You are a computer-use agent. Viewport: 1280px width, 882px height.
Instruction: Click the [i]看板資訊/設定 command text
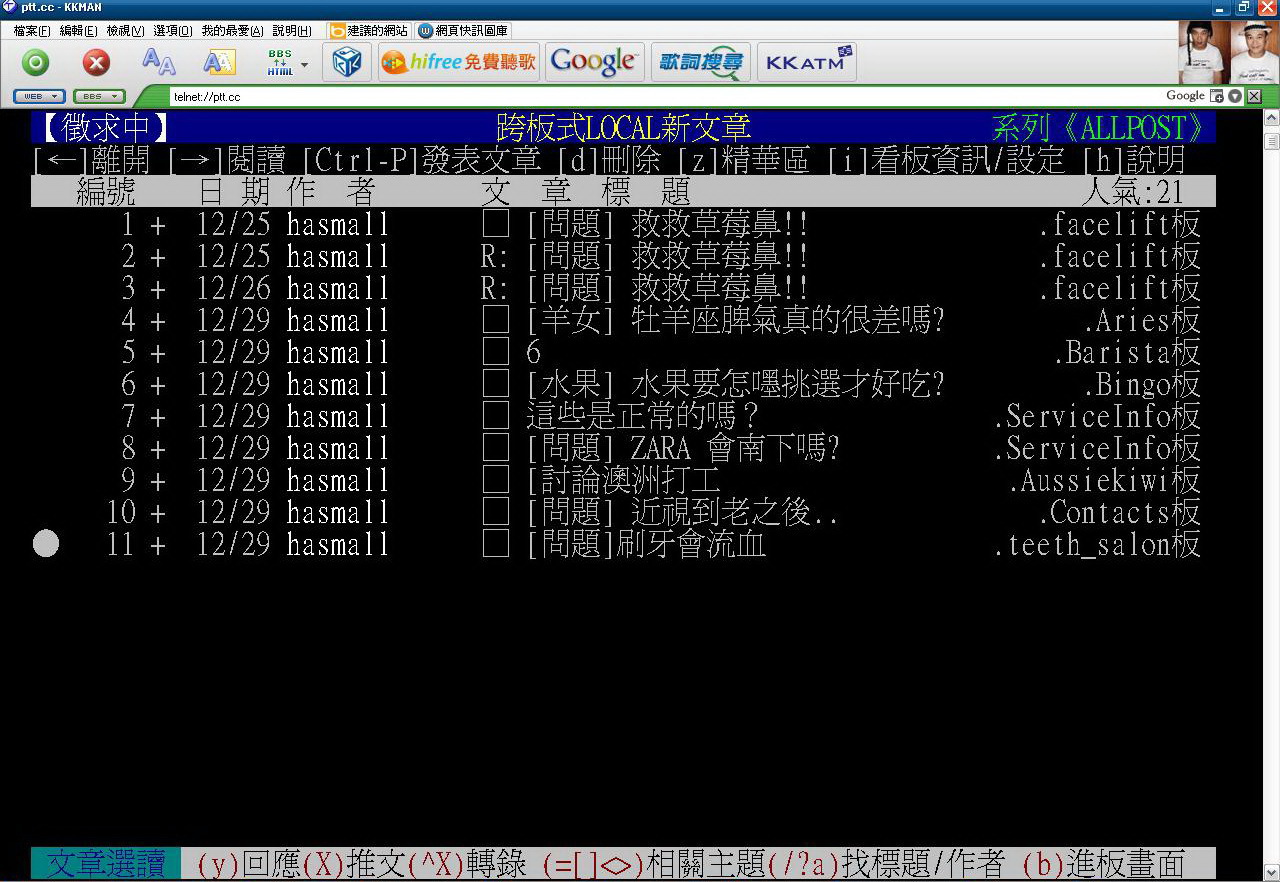point(946,160)
